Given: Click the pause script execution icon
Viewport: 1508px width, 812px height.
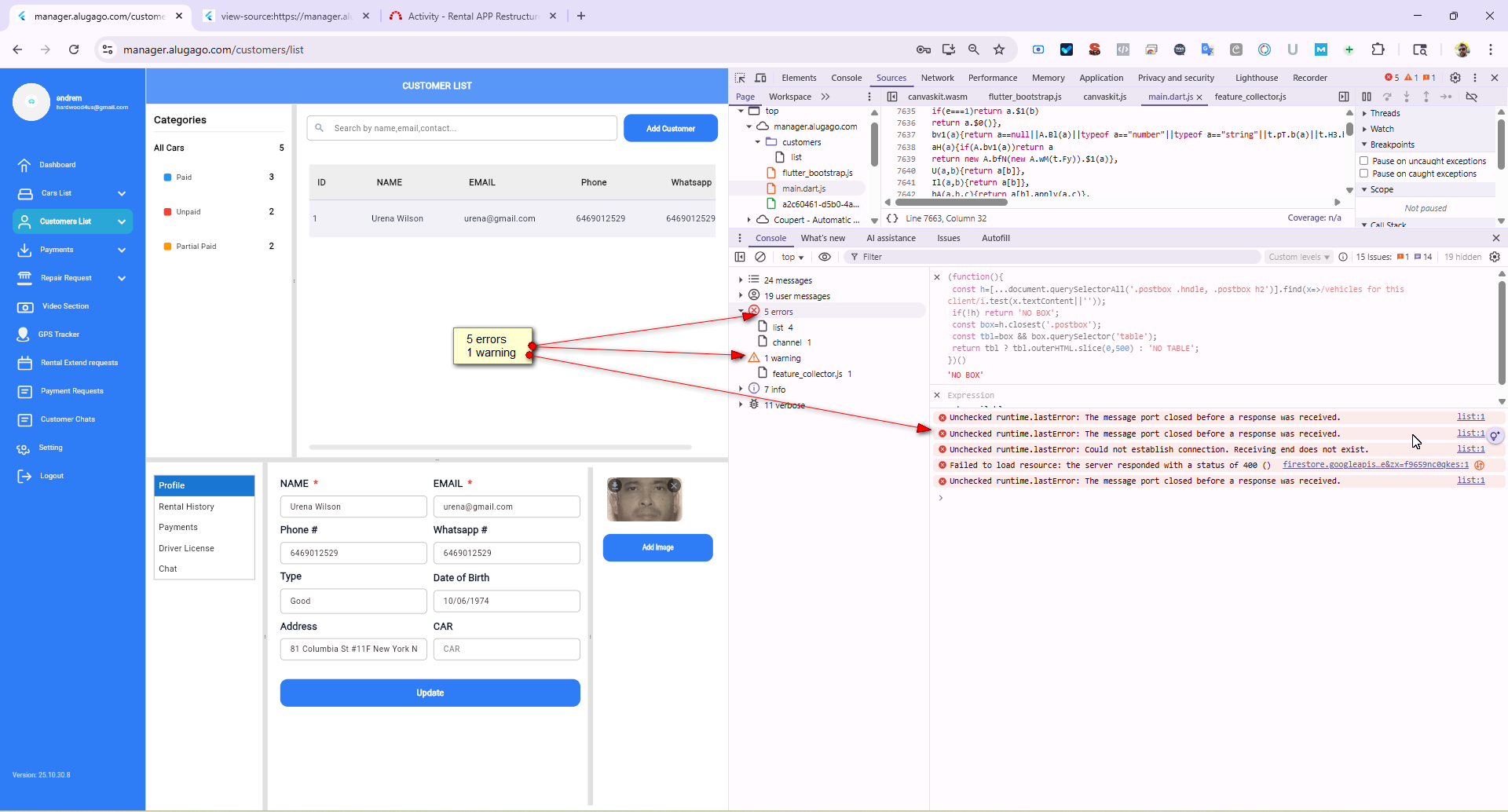Looking at the screenshot, I should [x=1367, y=97].
